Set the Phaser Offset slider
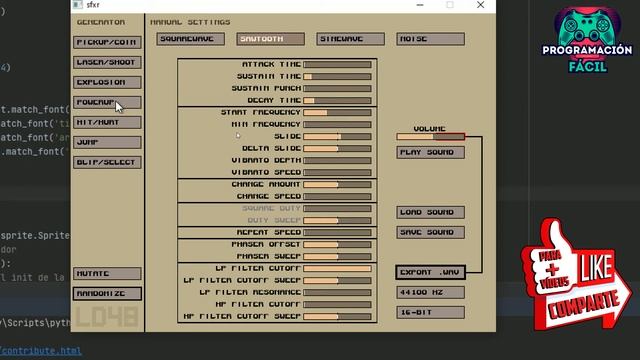Viewport: 640px width, 360px height. tap(338, 244)
